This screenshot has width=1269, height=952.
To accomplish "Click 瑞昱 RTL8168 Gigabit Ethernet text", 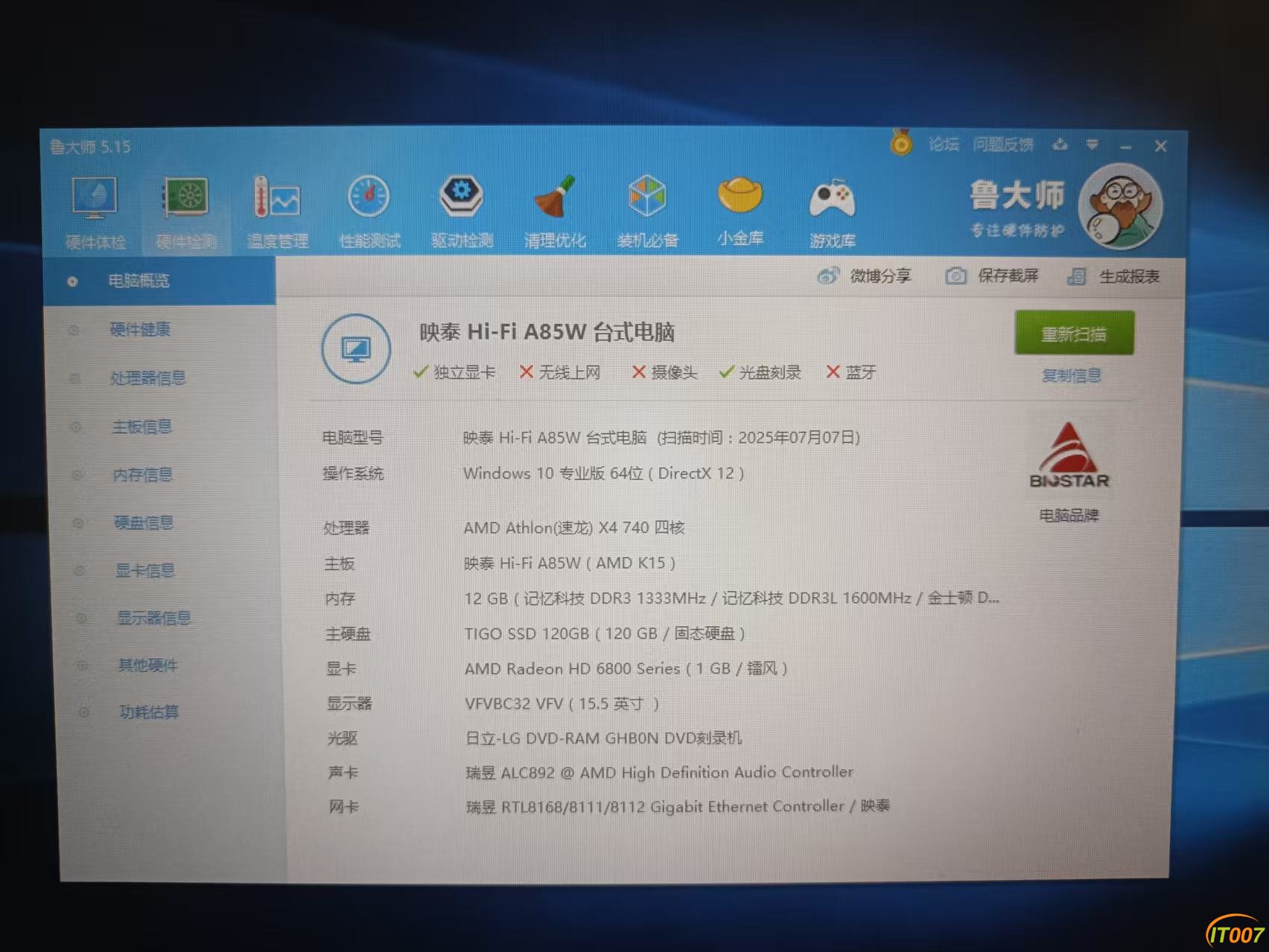I will (x=678, y=806).
